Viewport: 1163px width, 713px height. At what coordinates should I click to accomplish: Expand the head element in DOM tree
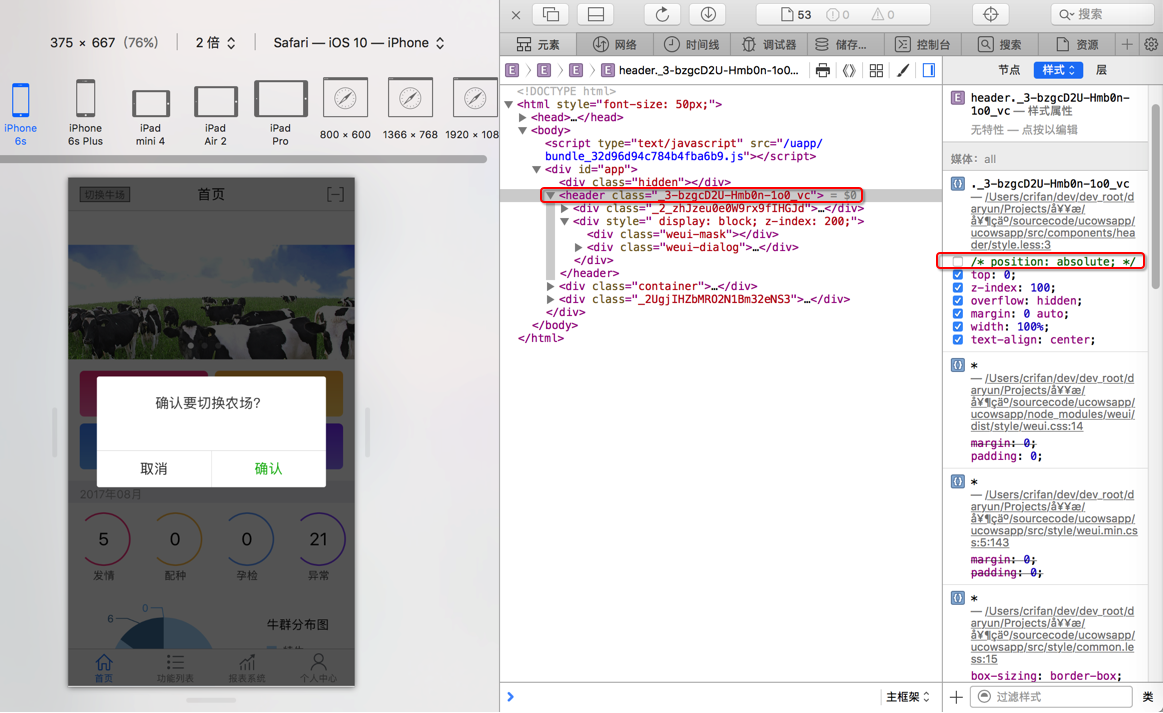pyautogui.click(x=523, y=118)
